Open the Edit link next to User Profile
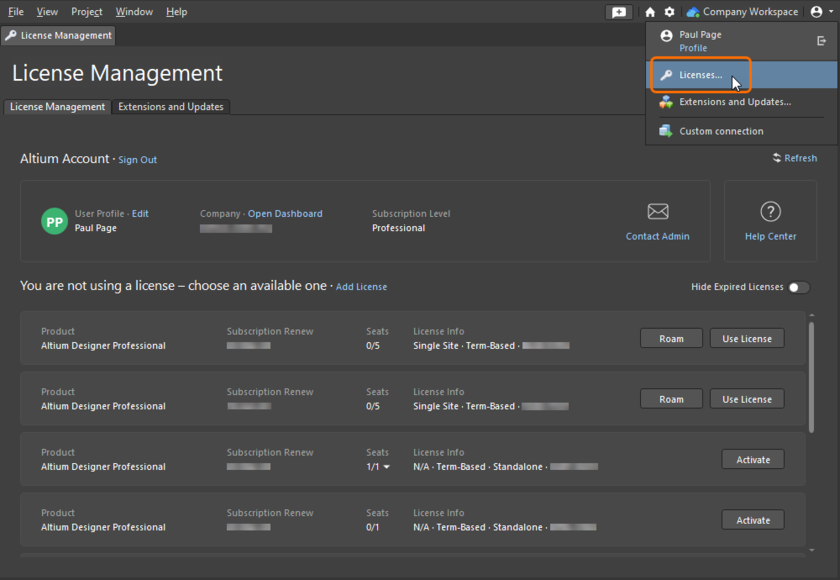Screen dimensions: 840x580 [x=140, y=213]
